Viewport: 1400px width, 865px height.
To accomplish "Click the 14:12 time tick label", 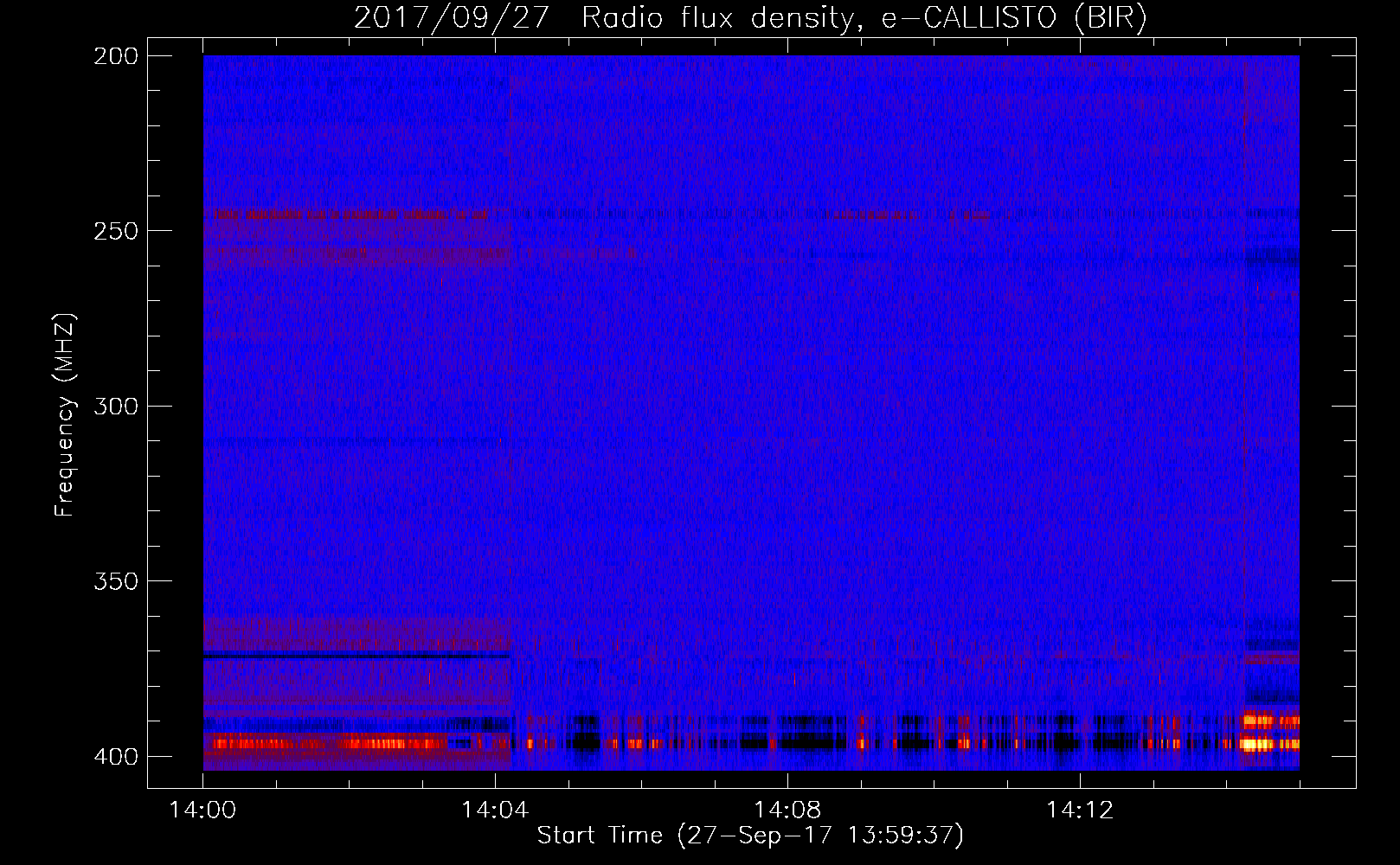I will [x=1080, y=811].
